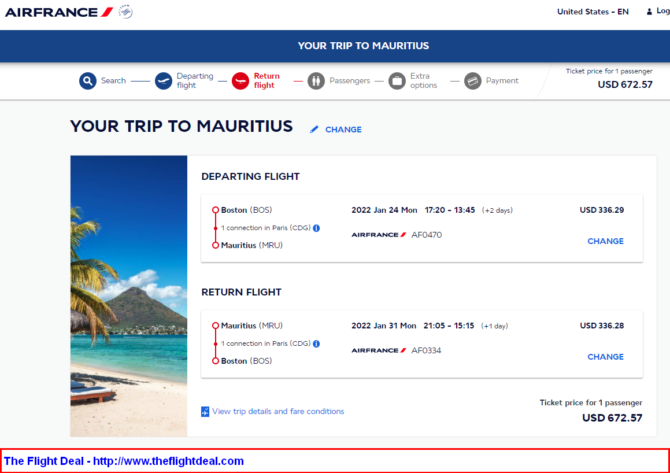Image resolution: width=670 pixels, height=473 pixels.
Task: Open info icon for departing Paris connection
Action: click(316, 228)
